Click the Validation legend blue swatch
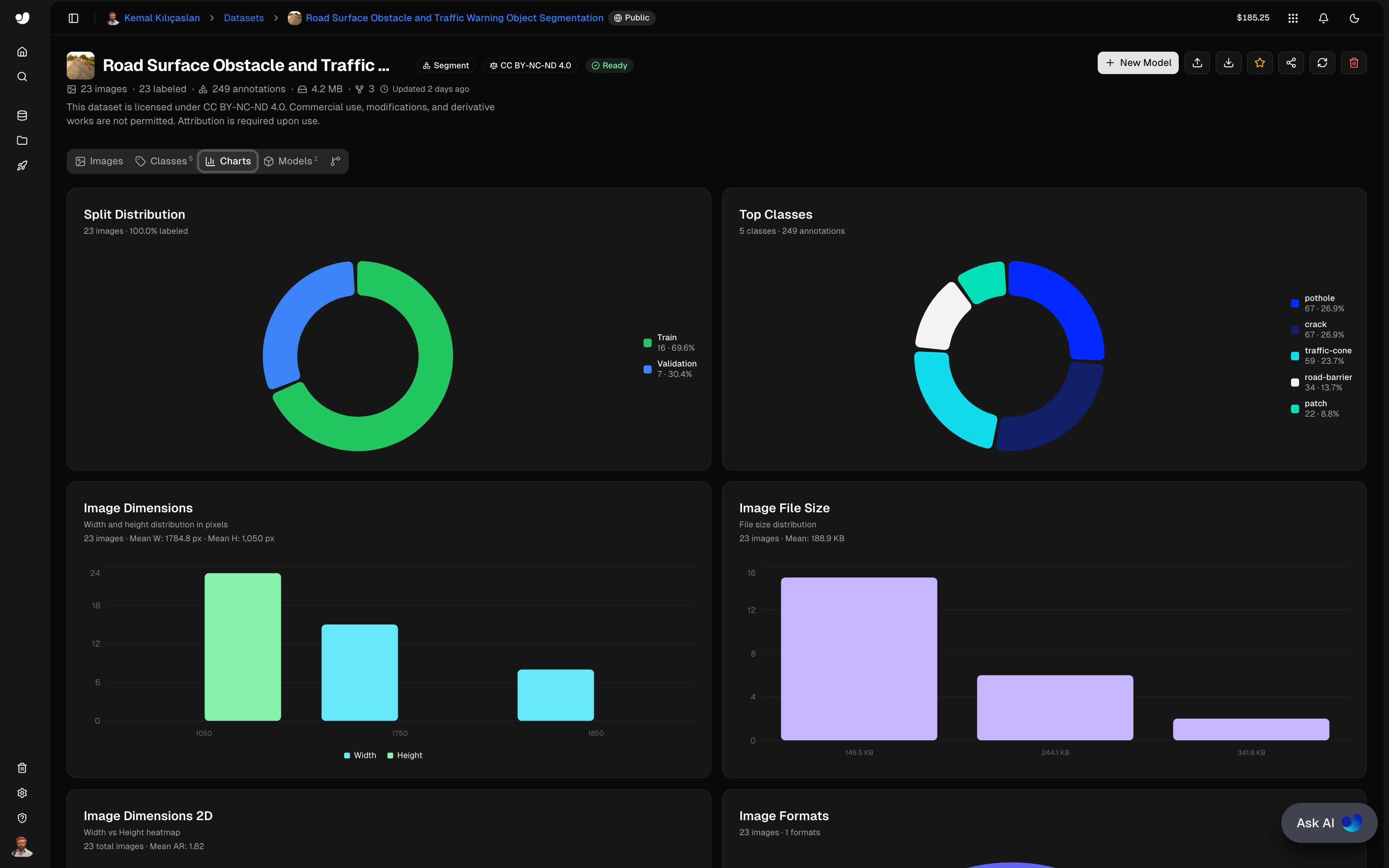The image size is (1389, 868). coord(647,370)
